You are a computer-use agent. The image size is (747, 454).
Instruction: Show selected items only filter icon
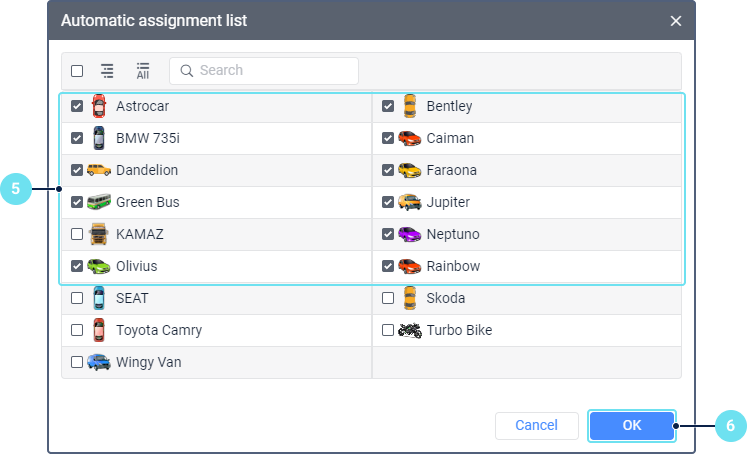(107, 71)
